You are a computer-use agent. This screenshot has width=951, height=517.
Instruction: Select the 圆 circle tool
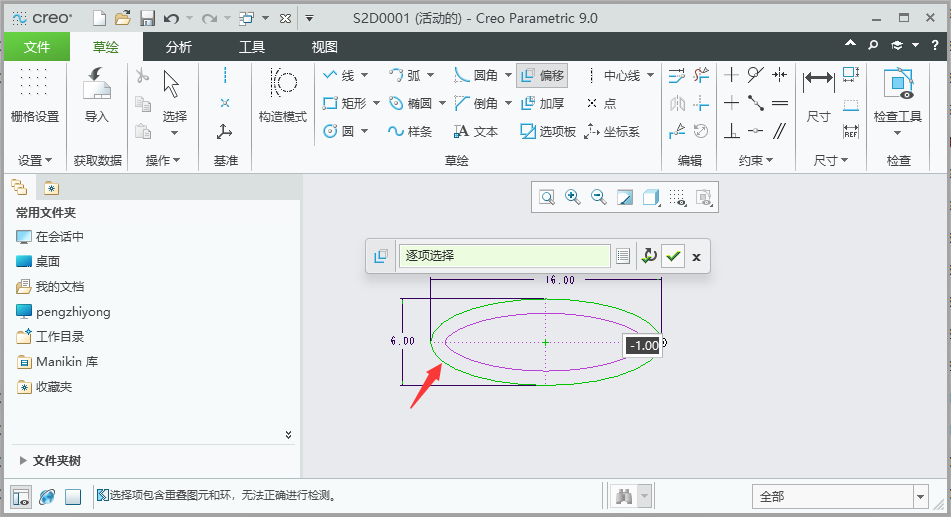tap(338, 131)
